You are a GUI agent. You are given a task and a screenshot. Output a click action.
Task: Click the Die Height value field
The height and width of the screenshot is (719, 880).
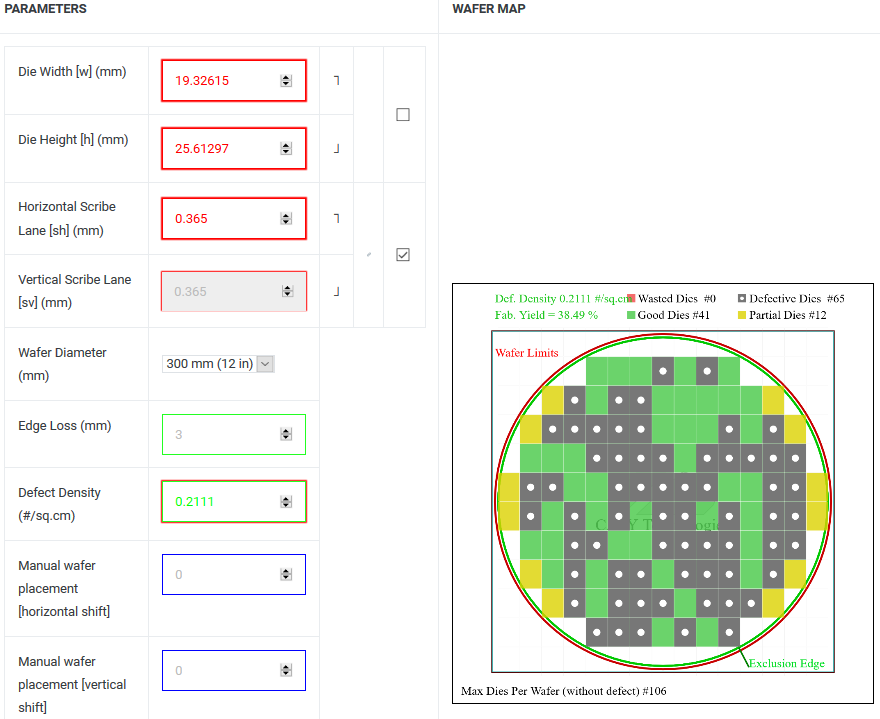233,148
